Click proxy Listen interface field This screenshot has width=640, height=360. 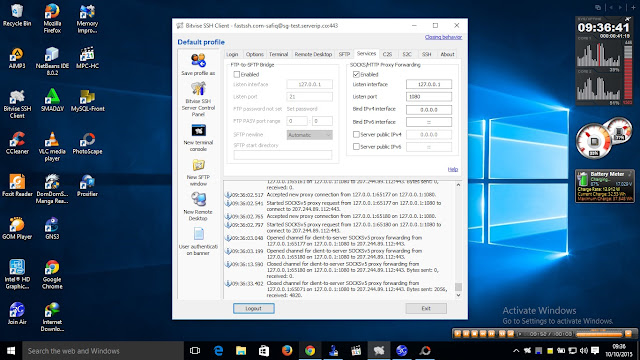429,84
